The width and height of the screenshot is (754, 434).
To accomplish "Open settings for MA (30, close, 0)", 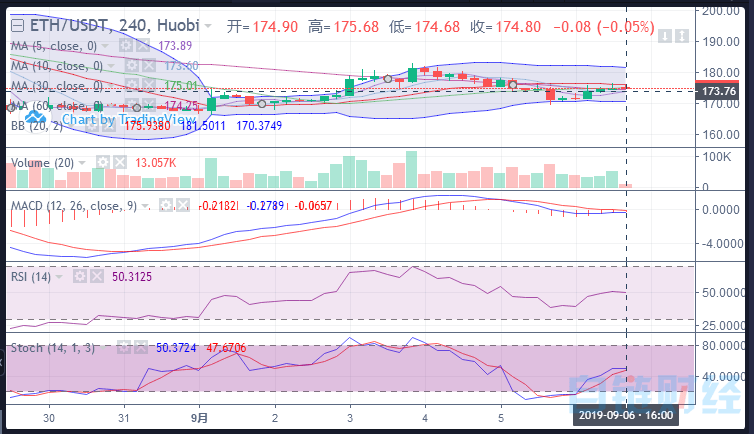I will [x=132, y=86].
